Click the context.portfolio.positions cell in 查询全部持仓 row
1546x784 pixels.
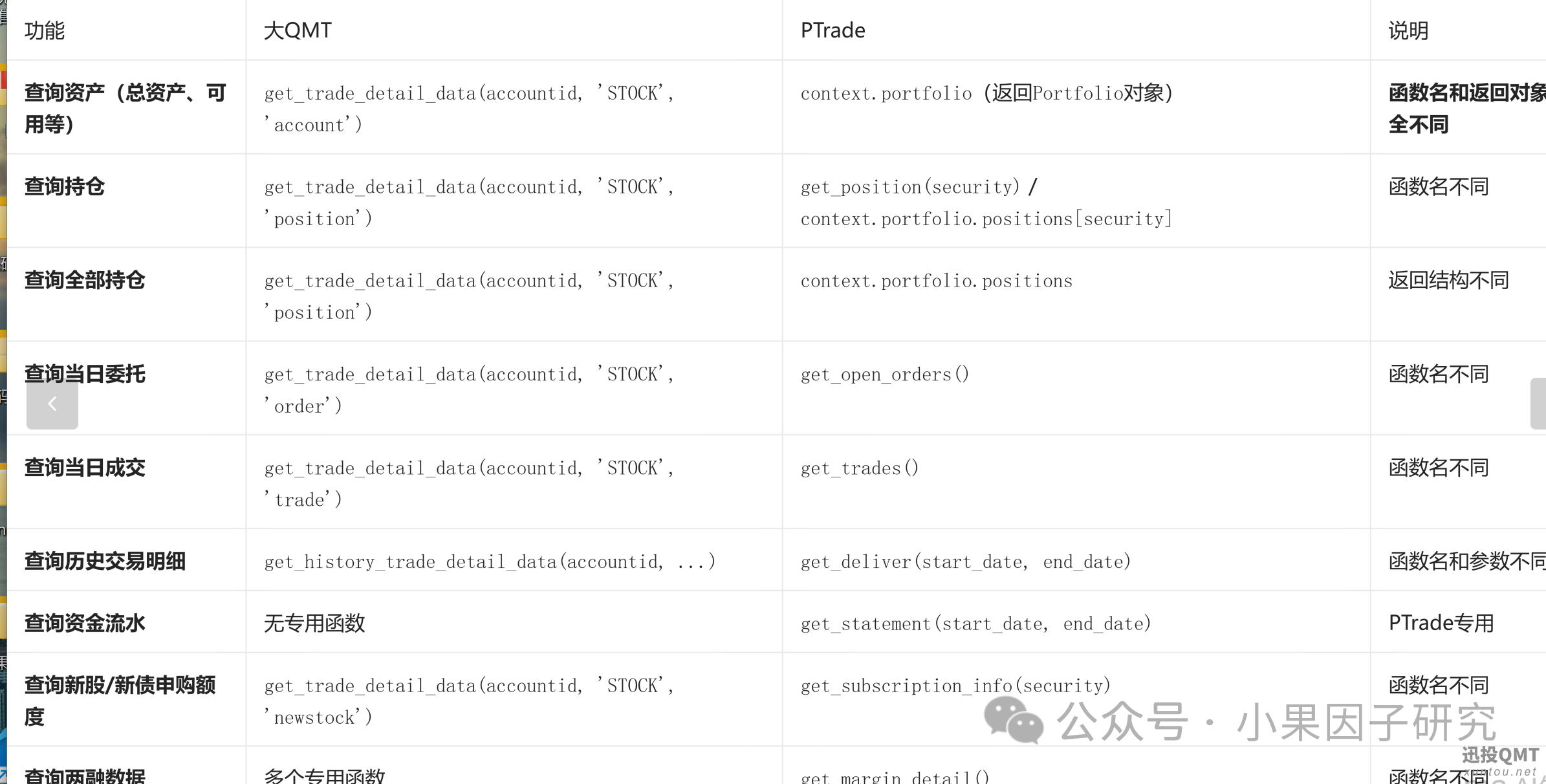[936, 281]
